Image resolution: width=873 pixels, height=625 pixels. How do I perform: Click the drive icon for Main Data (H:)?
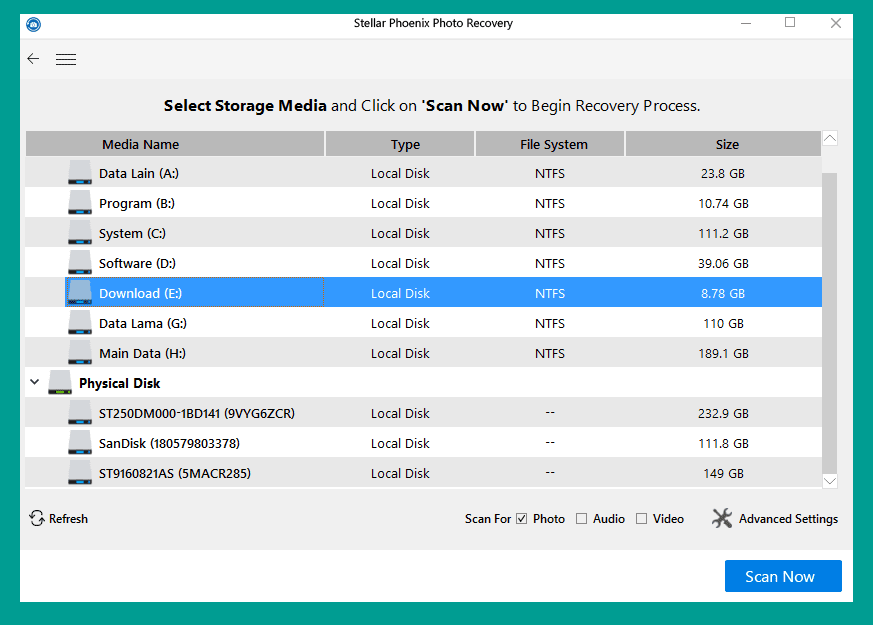tap(80, 353)
